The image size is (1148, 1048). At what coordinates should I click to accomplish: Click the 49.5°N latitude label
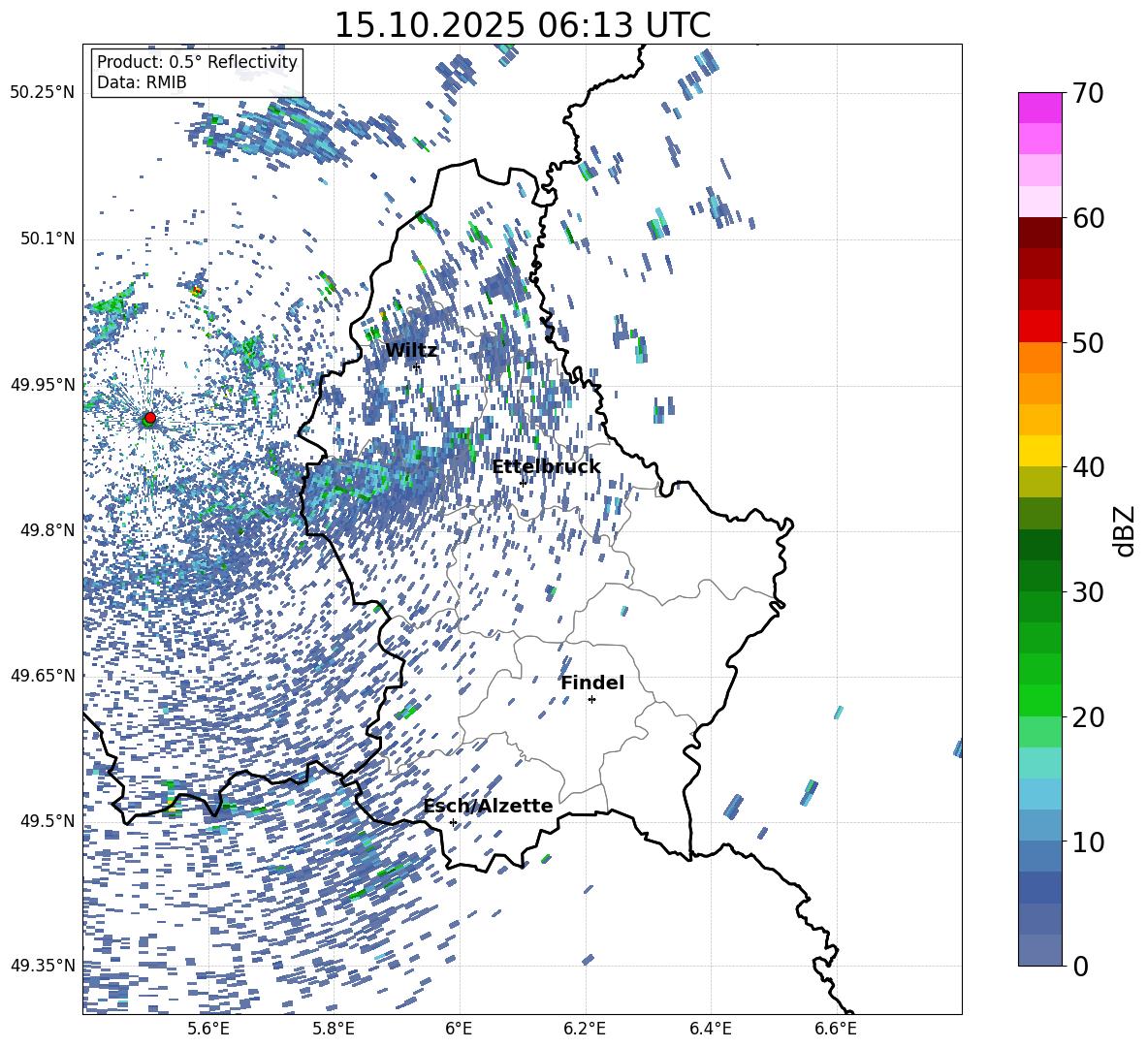[x=47, y=820]
